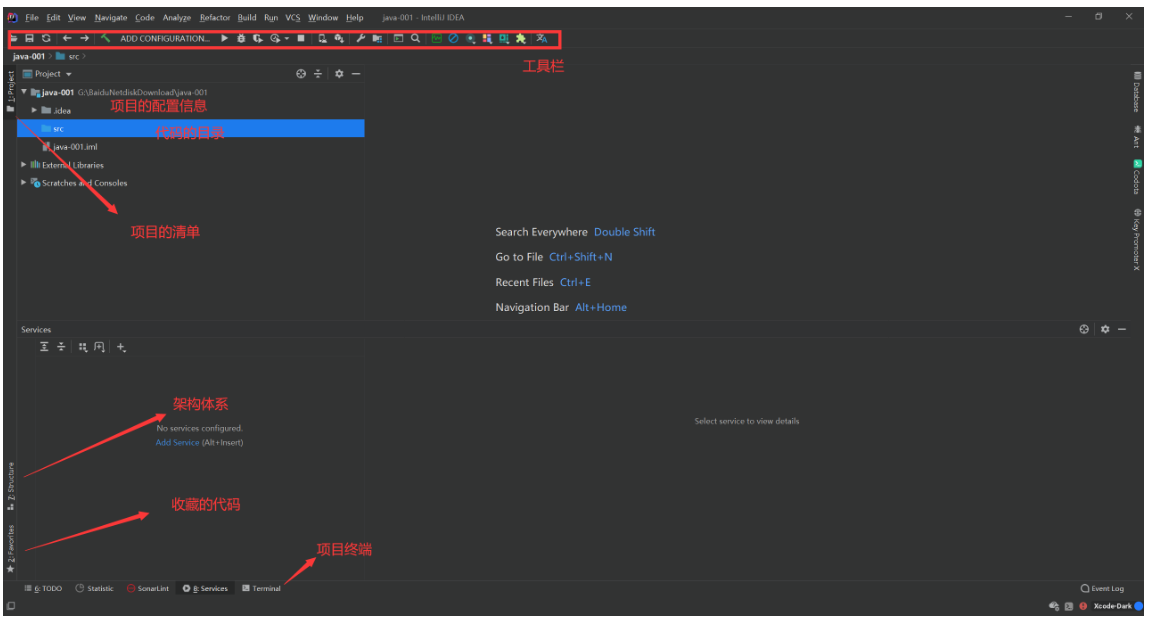Click the Xcode-Dark theme status item
The height and width of the screenshot is (628, 1162).
click(1113, 606)
